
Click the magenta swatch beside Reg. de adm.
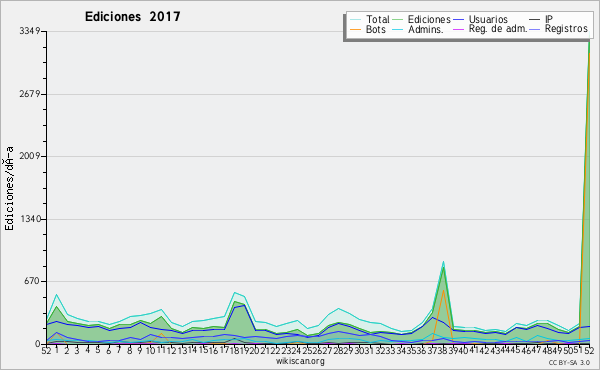point(458,29)
